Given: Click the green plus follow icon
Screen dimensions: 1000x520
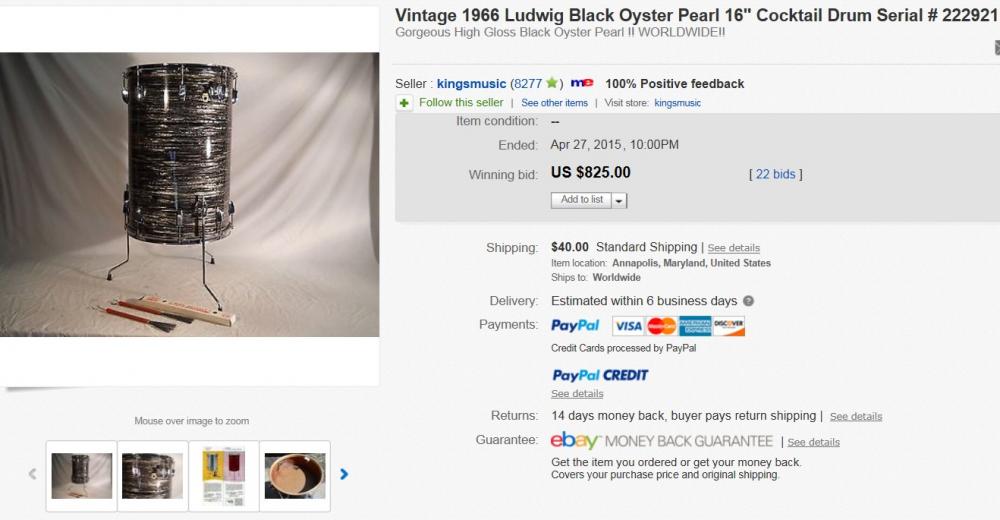Looking at the screenshot, I should pos(404,103).
